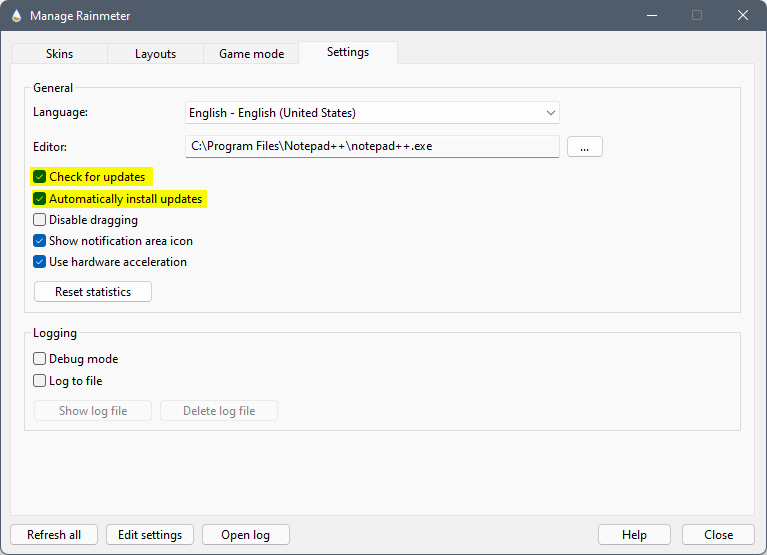Image resolution: width=767 pixels, height=555 pixels.
Task: Browse for editor with the ... button
Action: [585, 147]
